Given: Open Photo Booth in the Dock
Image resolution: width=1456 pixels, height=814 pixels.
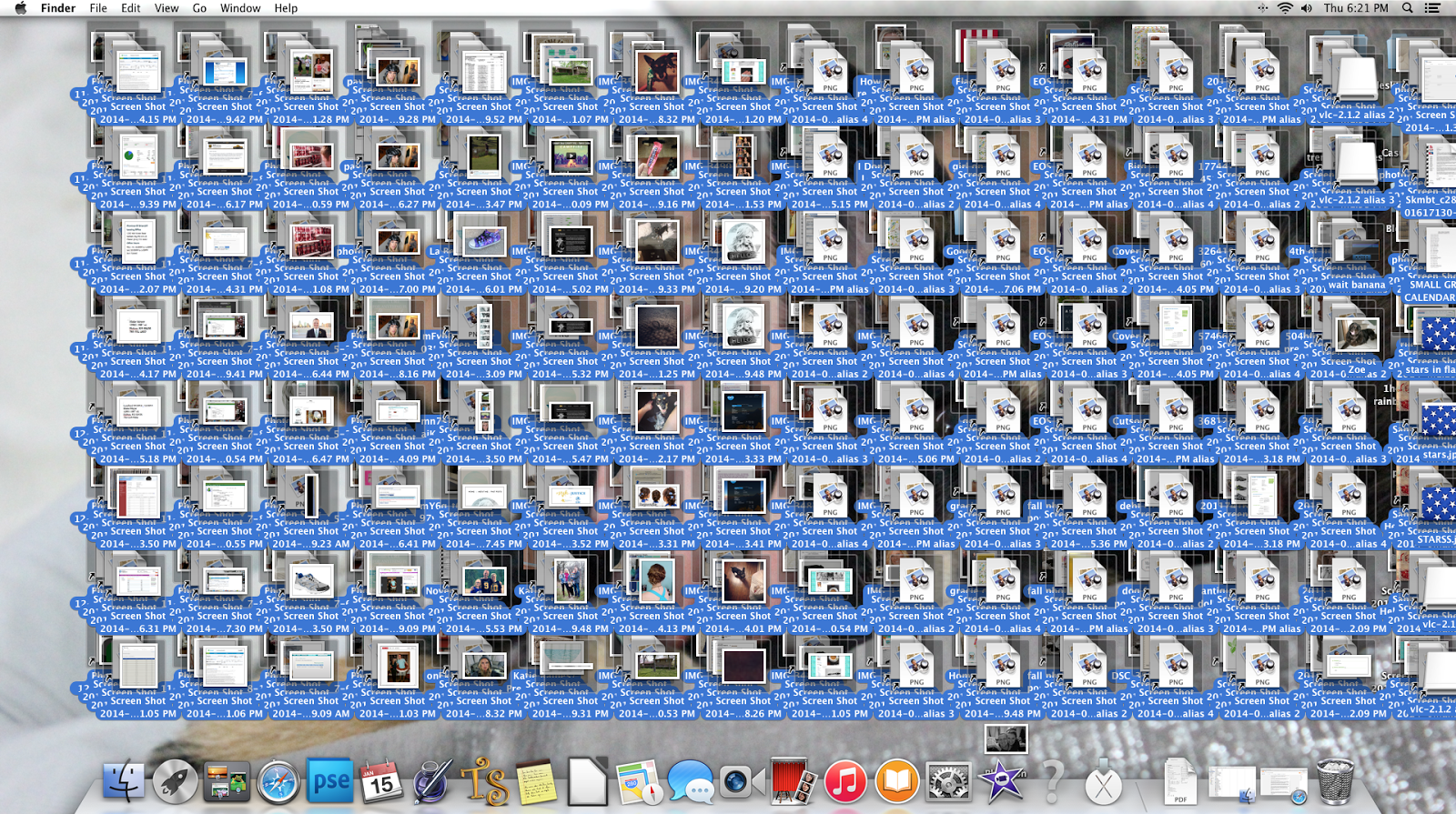Looking at the screenshot, I should pos(794,781).
